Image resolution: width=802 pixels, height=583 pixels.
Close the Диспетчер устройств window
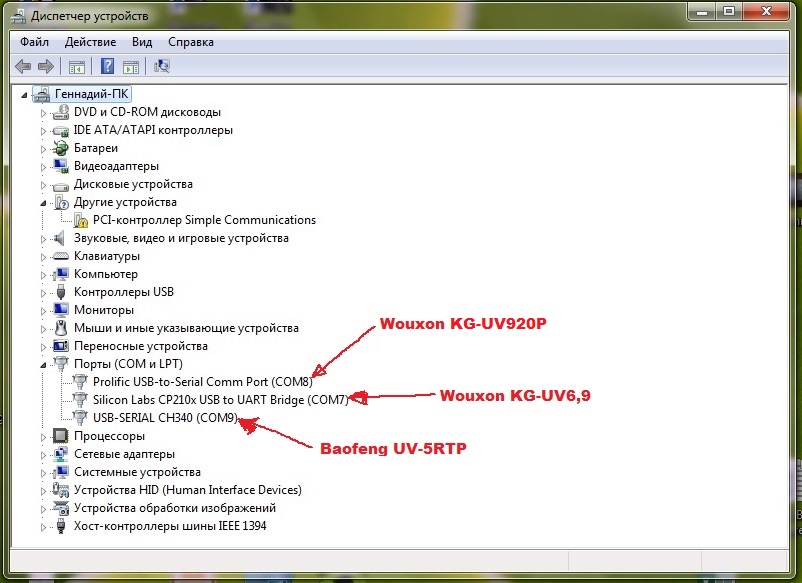(766, 12)
